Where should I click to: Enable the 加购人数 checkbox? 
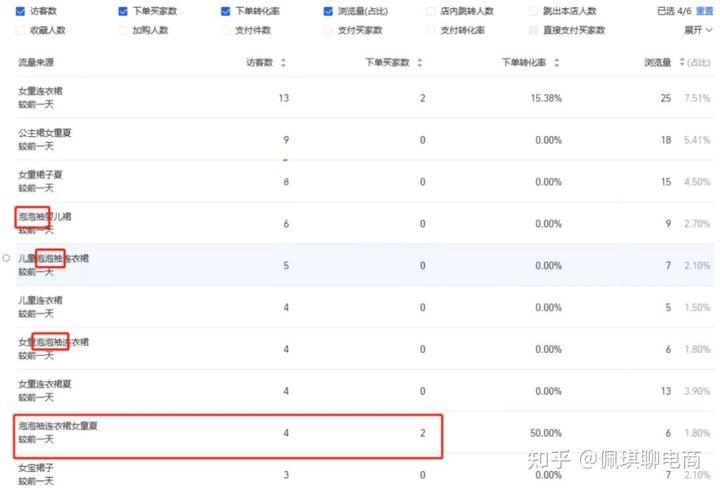(123, 30)
